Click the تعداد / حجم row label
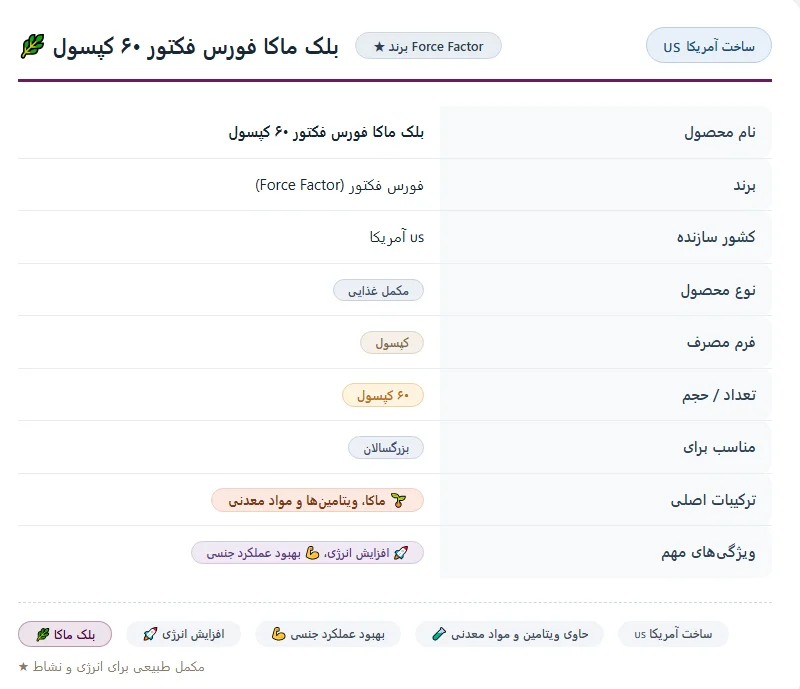The image size is (800, 689). coord(719,395)
